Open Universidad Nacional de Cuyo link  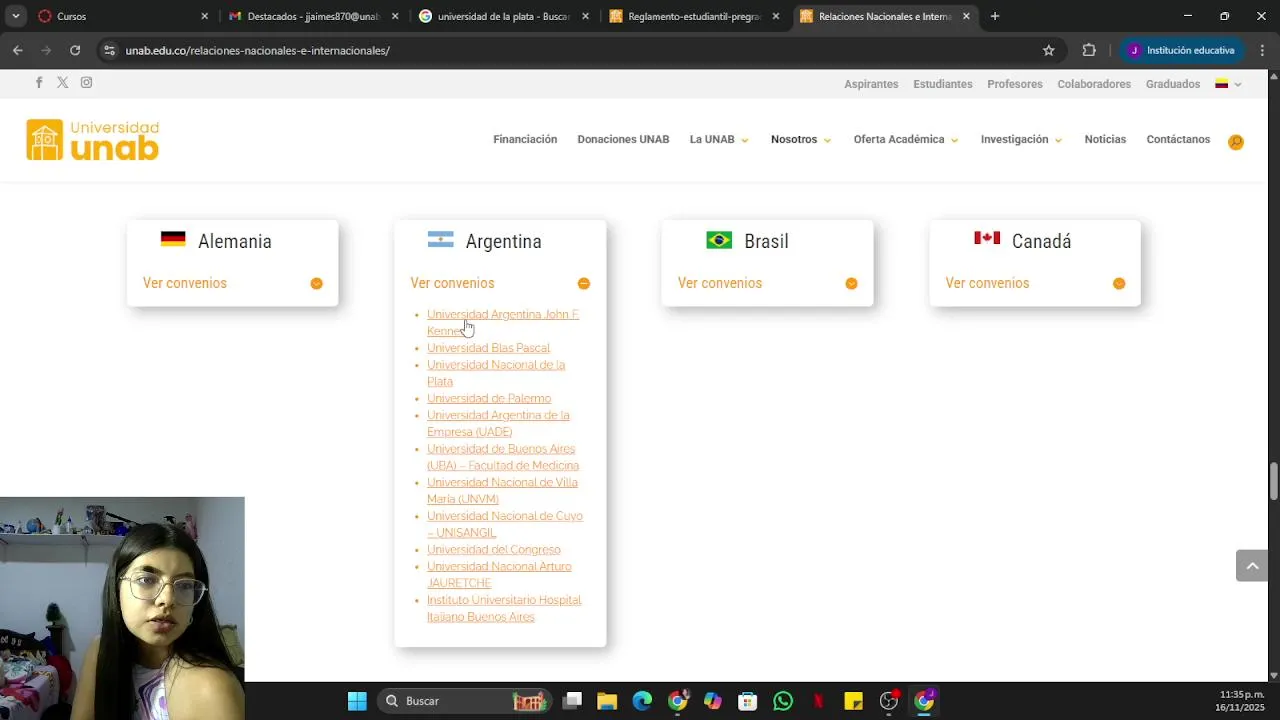click(505, 524)
